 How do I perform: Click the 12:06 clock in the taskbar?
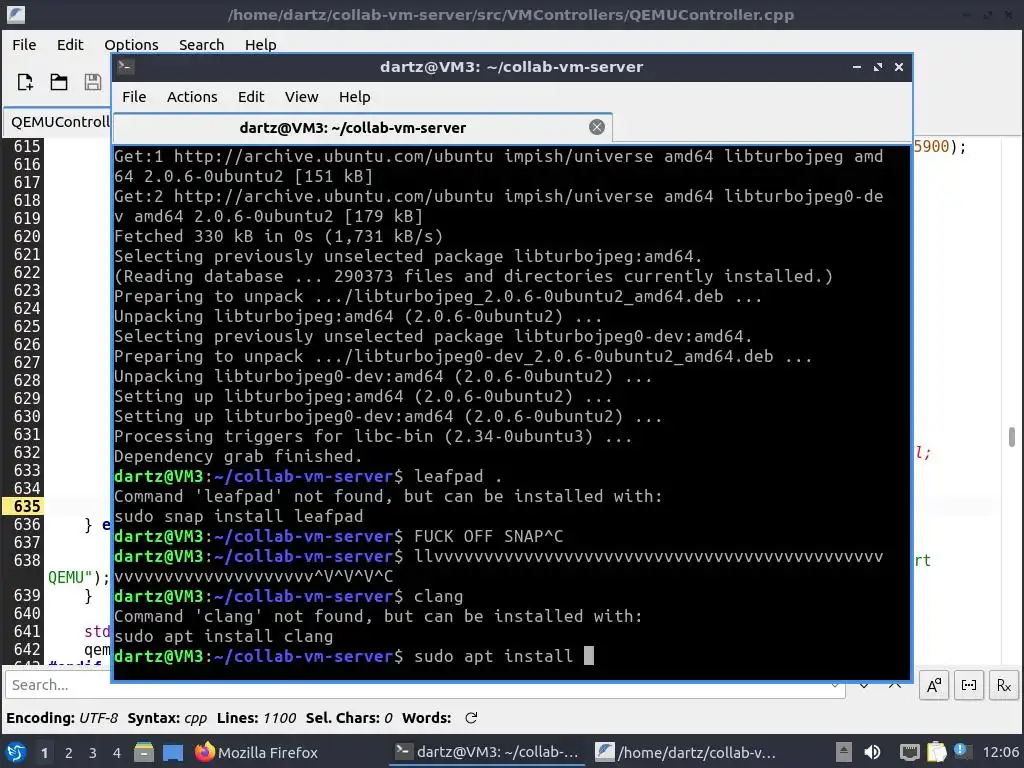pyautogui.click(x=1000, y=752)
